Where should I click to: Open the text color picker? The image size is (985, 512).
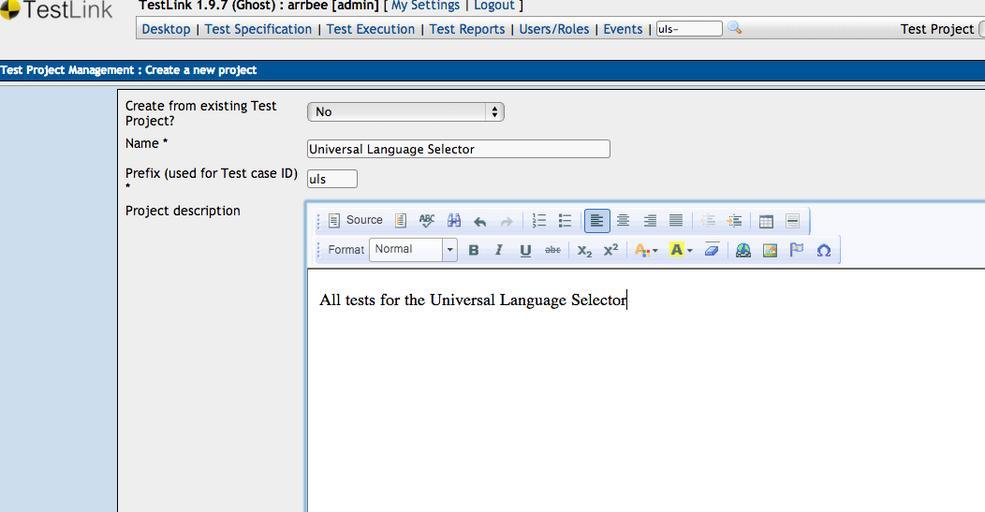coord(646,250)
